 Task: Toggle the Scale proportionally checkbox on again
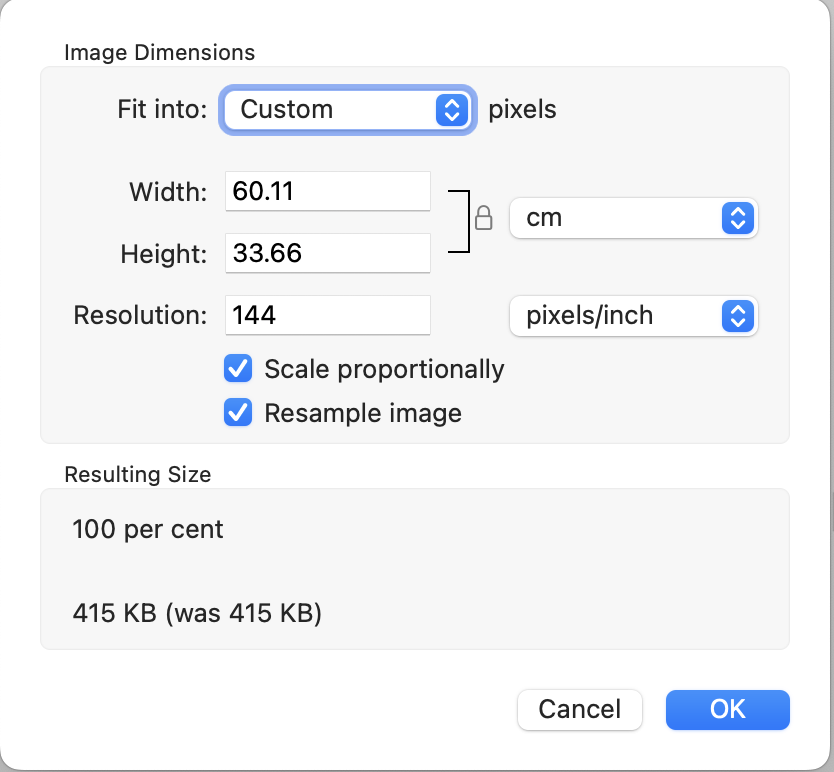pyautogui.click(x=238, y=369)
